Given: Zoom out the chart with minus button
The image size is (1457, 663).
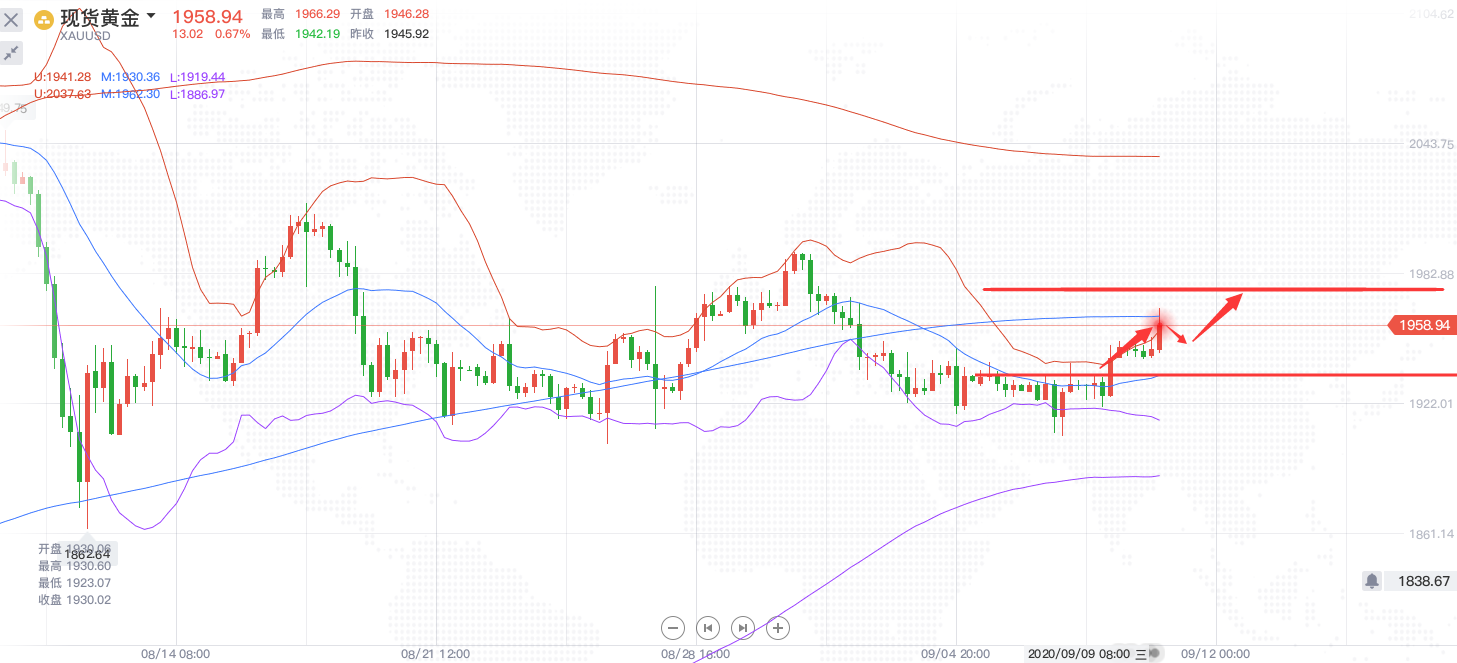Looking at the screenshot, I should pos(673,628).
